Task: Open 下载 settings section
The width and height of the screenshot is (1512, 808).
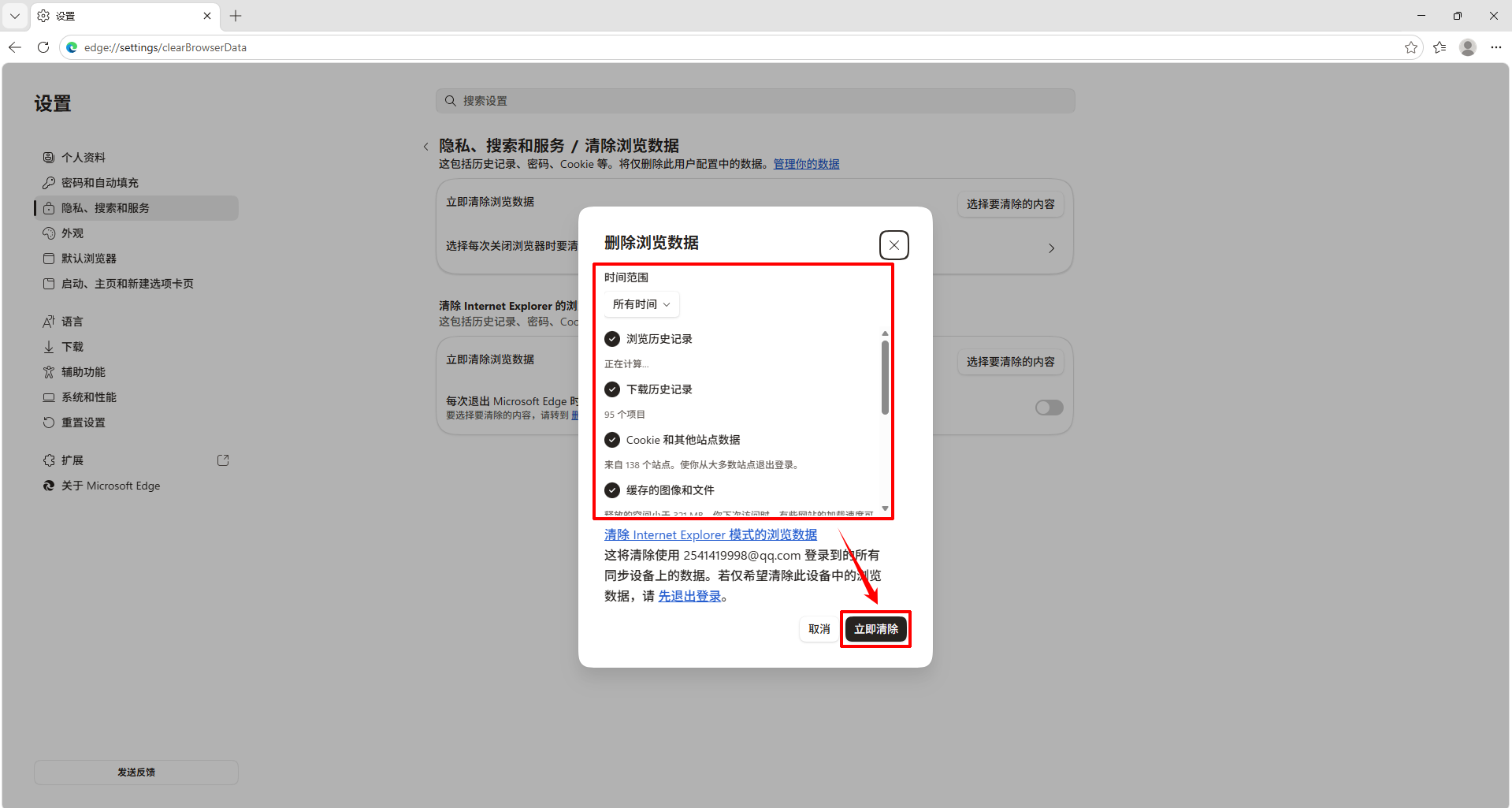Action: pos(136,347)
